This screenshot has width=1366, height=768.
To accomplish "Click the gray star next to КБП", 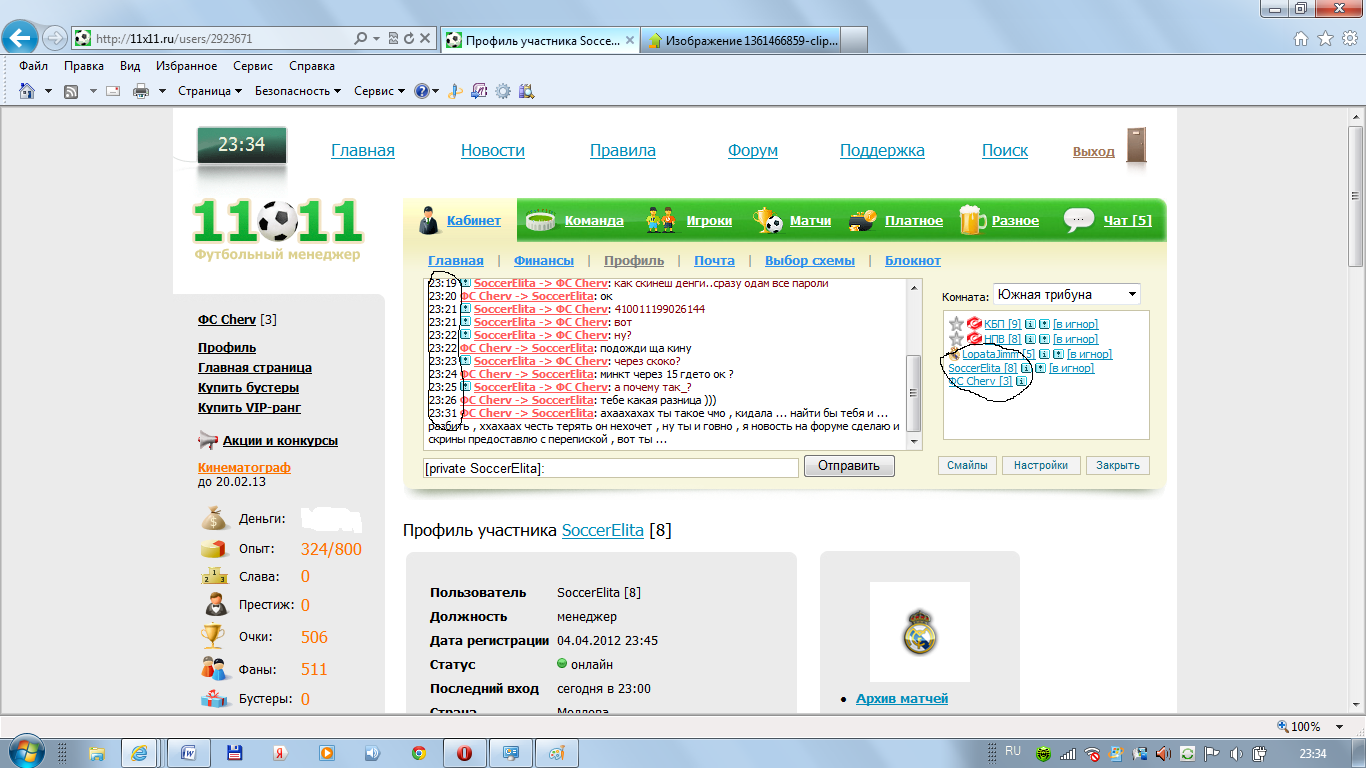I will (x=956, y=324).
